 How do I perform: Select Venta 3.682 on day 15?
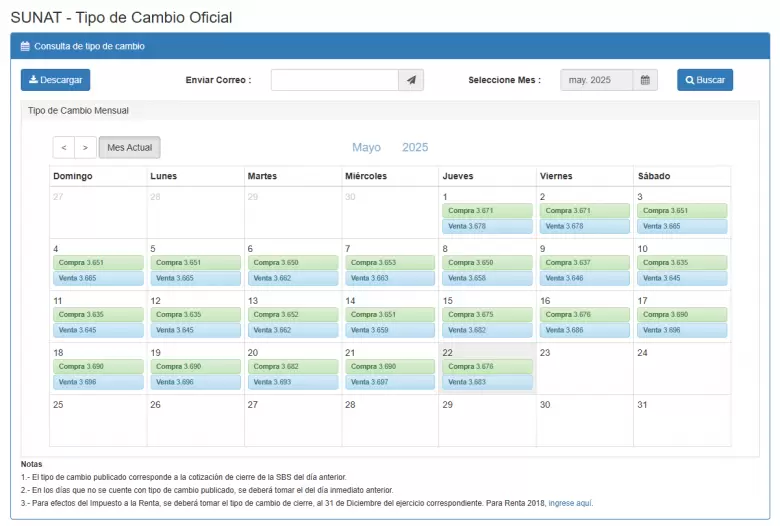click(487, 330)
